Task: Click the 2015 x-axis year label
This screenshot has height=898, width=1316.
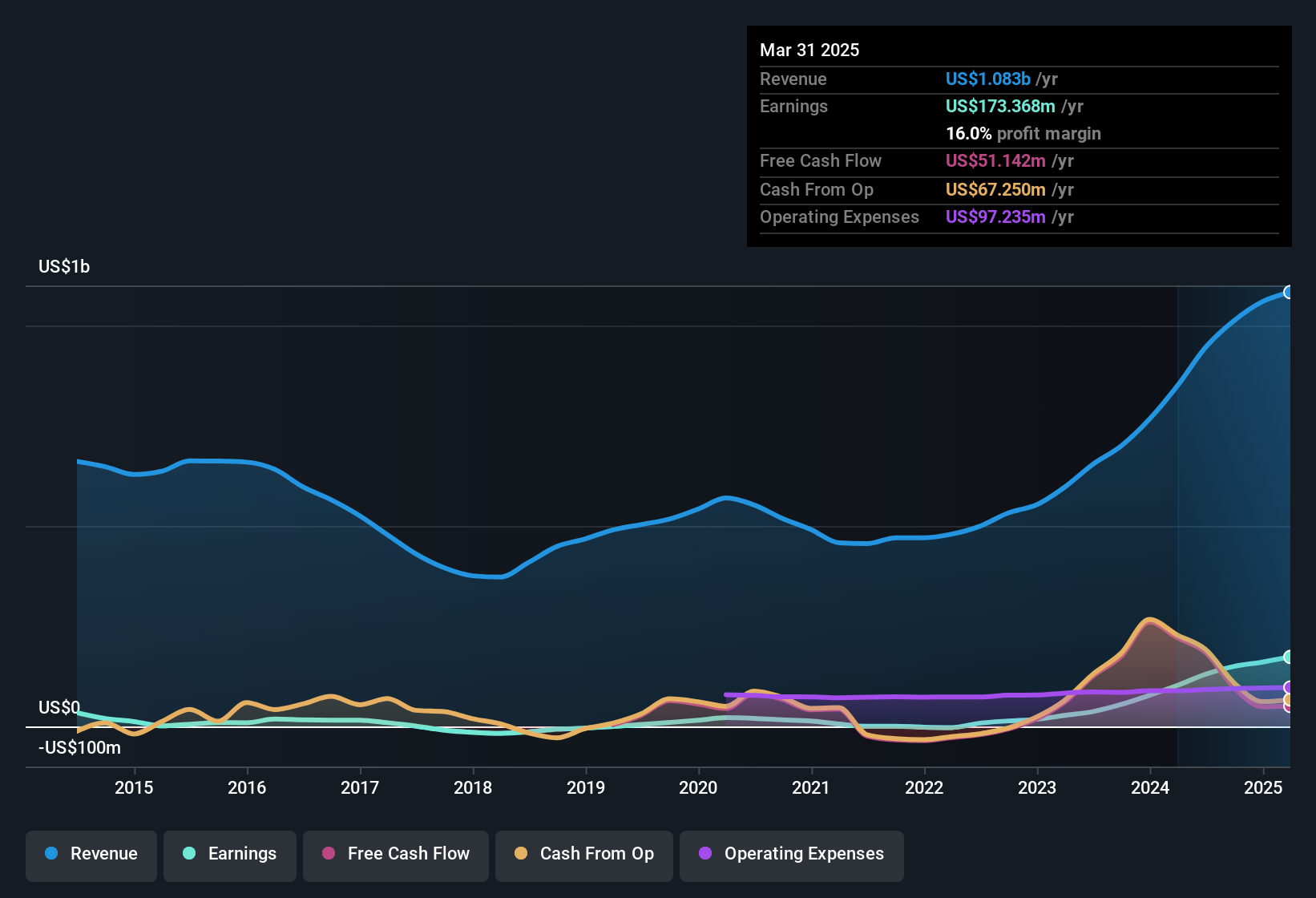Action: coord(134,787)
